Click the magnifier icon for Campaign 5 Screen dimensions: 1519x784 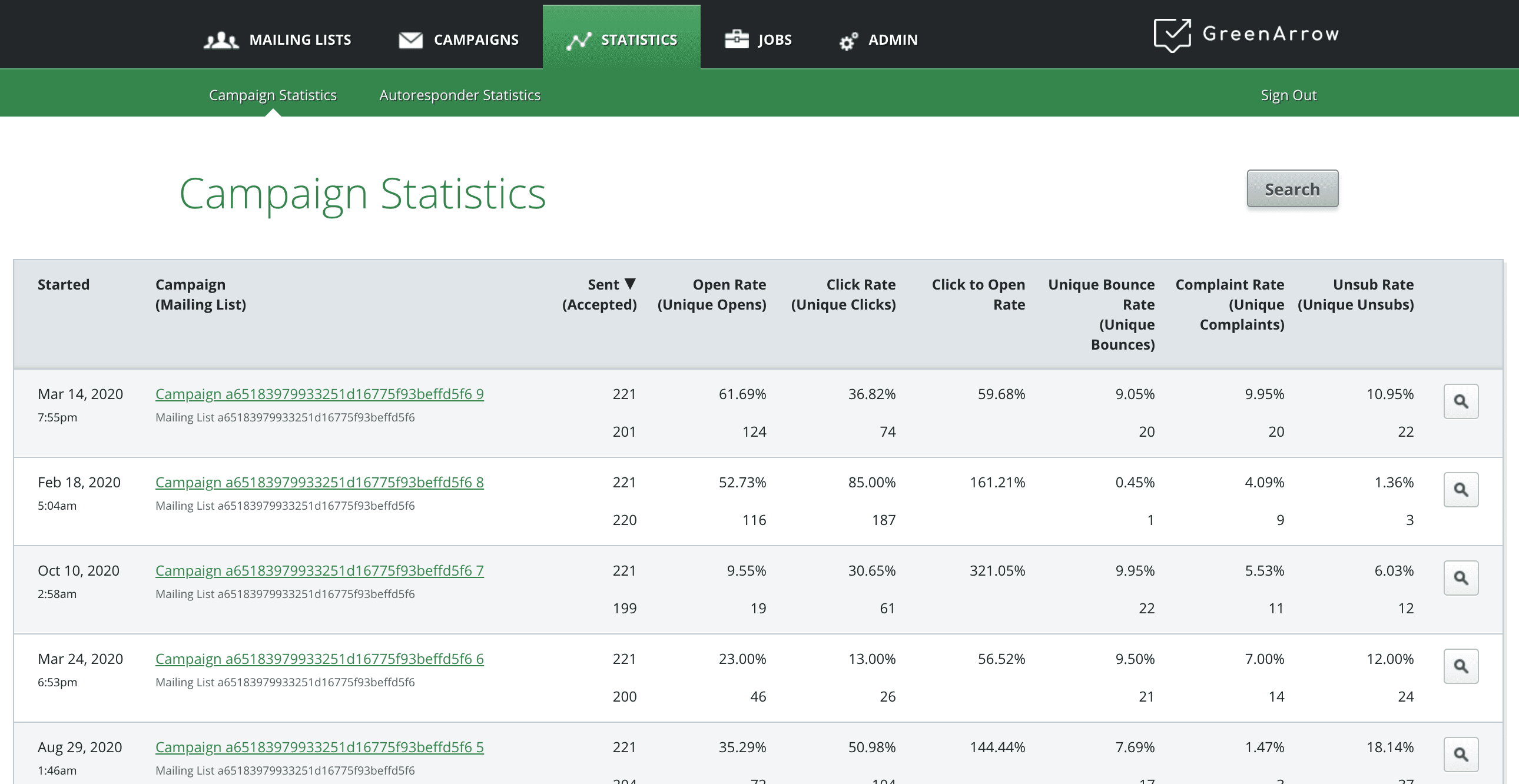pos(1460,755)
